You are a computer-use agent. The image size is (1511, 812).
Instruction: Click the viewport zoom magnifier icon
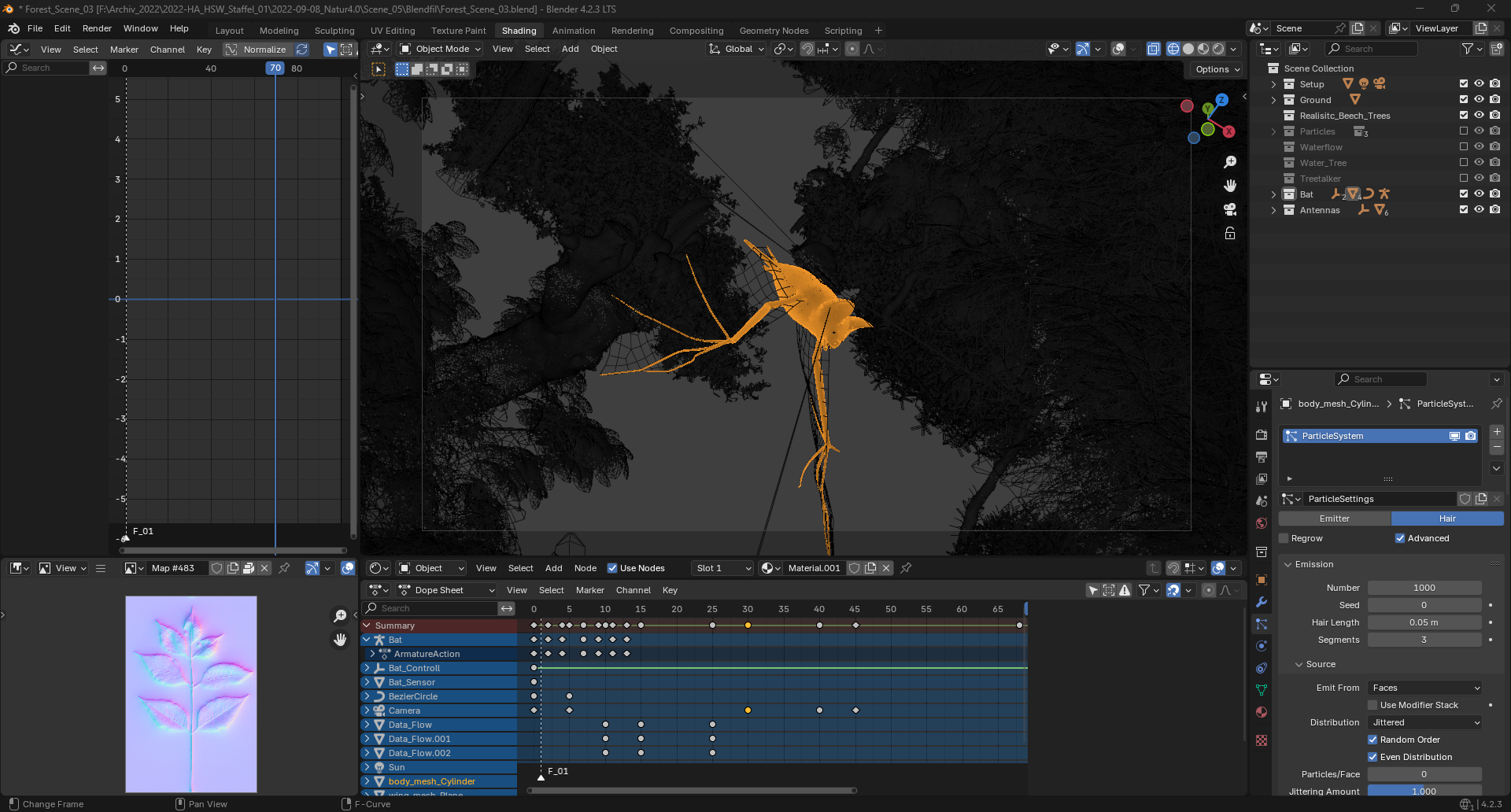(1230, 162)
